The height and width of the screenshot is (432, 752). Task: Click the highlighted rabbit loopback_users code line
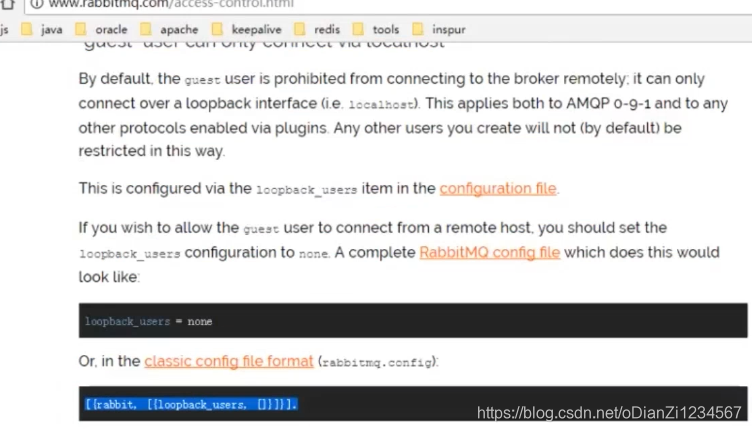point(191,404)
